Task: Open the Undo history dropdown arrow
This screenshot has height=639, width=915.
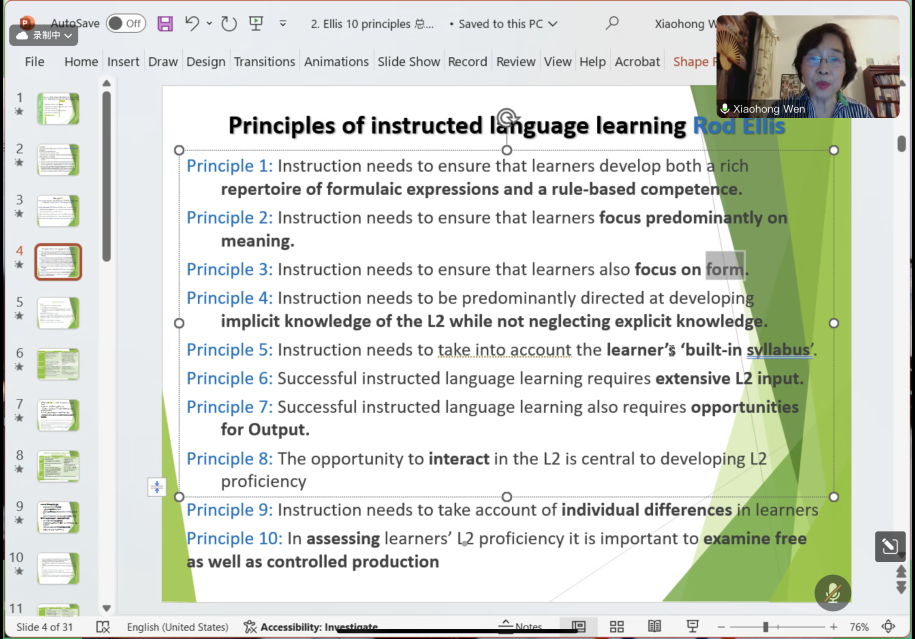Action: click(209, 23)
